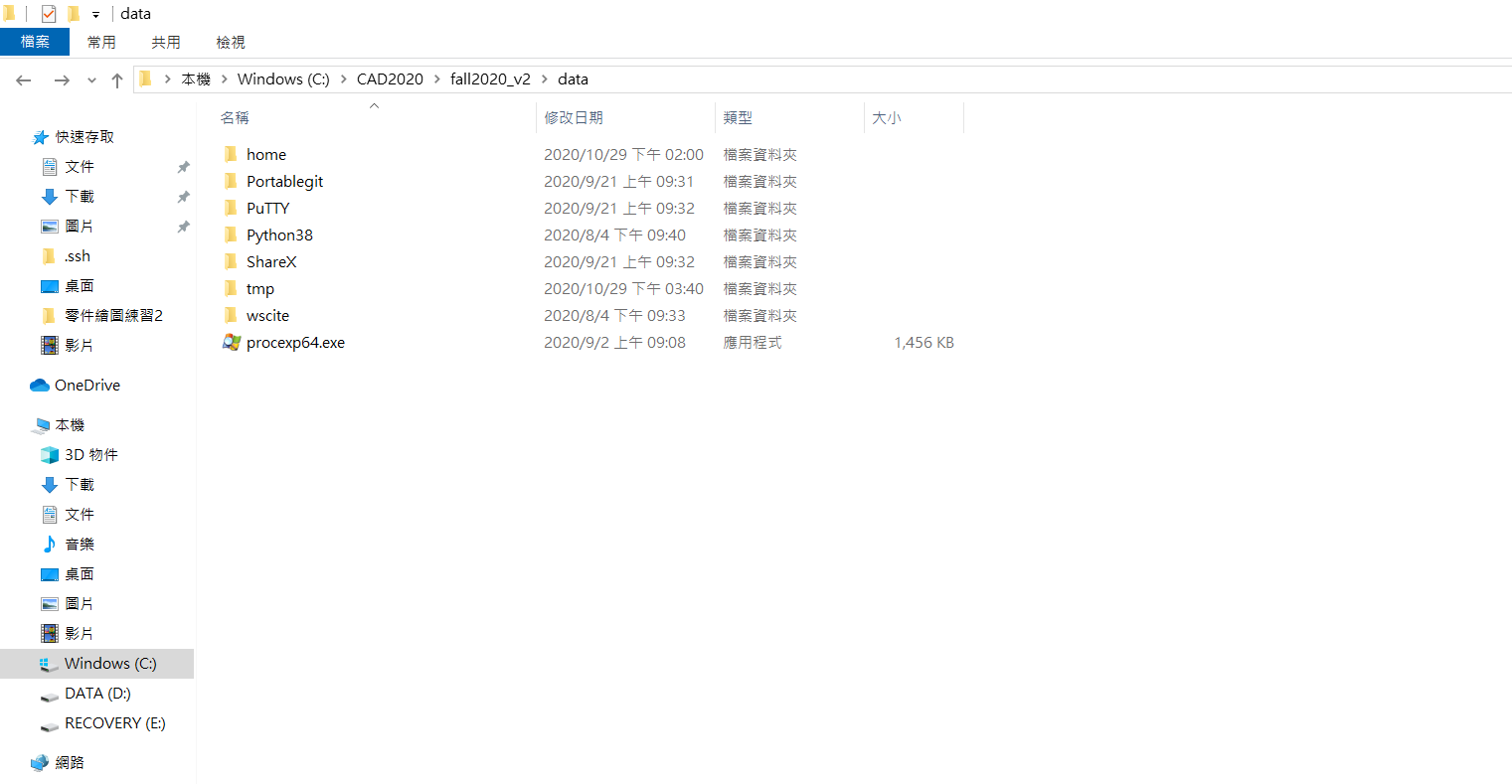The width and height of the screenshot is (1512, 784).
Task: Expand chevron after CAD2020 in breadcrumb
Action: tap(436, 79)
